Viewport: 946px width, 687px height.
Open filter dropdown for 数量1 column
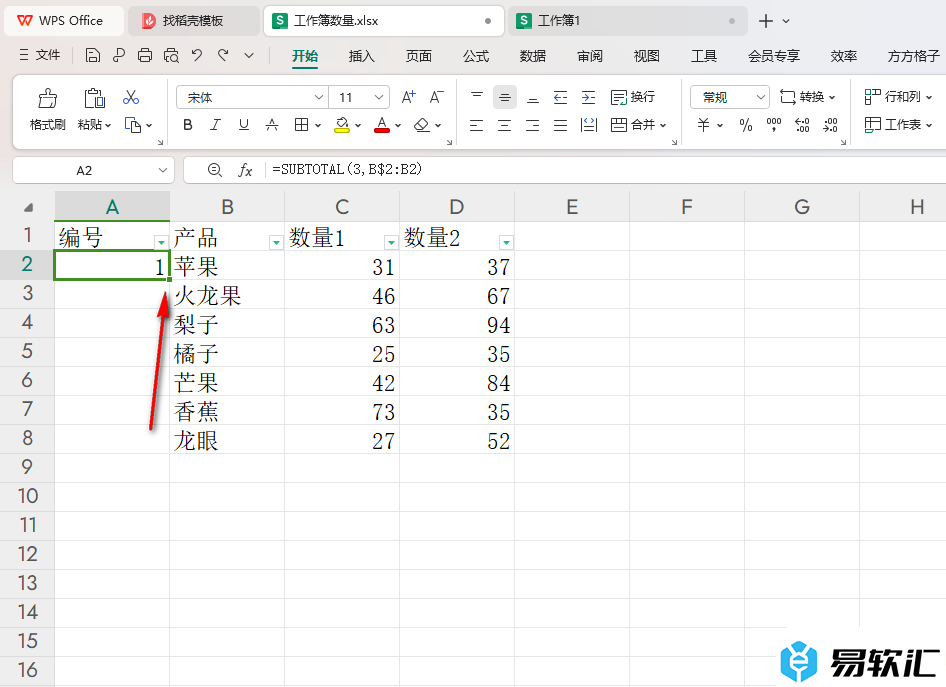tap(391, 242)
